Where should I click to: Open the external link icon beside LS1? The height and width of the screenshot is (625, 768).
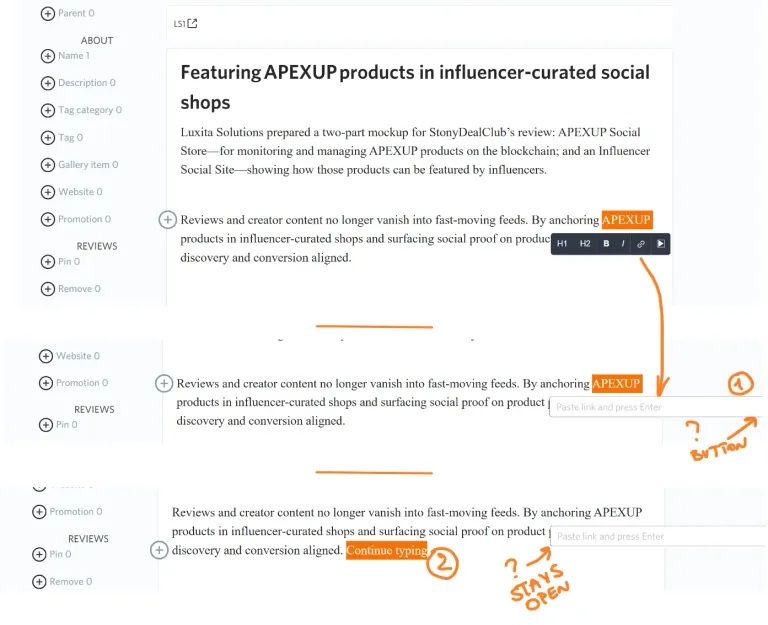192,24
